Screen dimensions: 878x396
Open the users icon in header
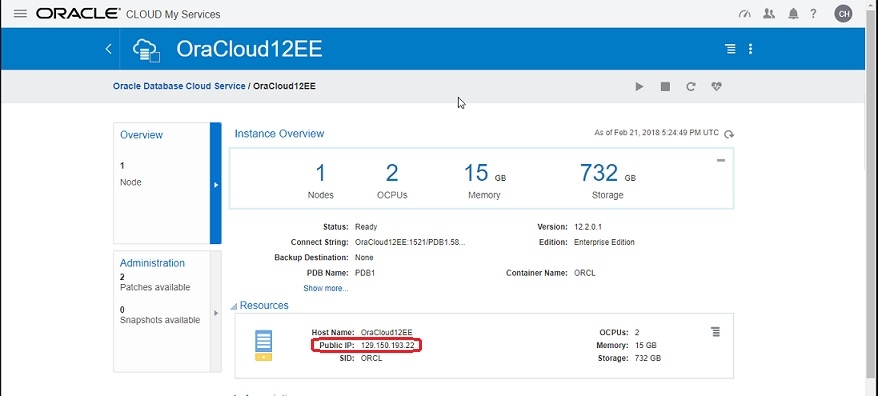click(769, 14)
